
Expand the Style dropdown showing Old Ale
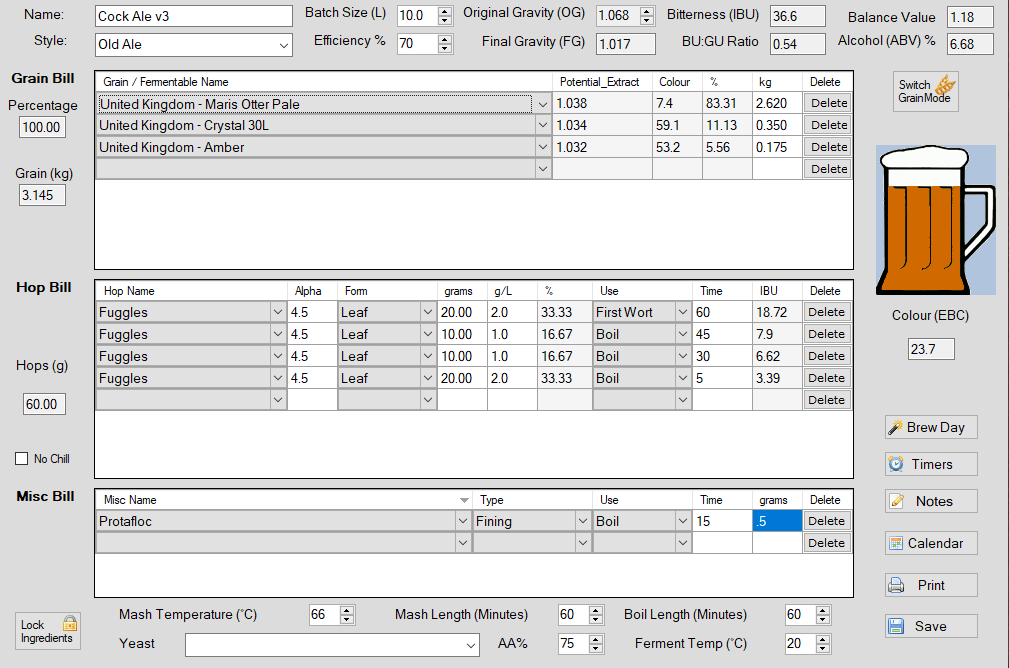(283, 45)
